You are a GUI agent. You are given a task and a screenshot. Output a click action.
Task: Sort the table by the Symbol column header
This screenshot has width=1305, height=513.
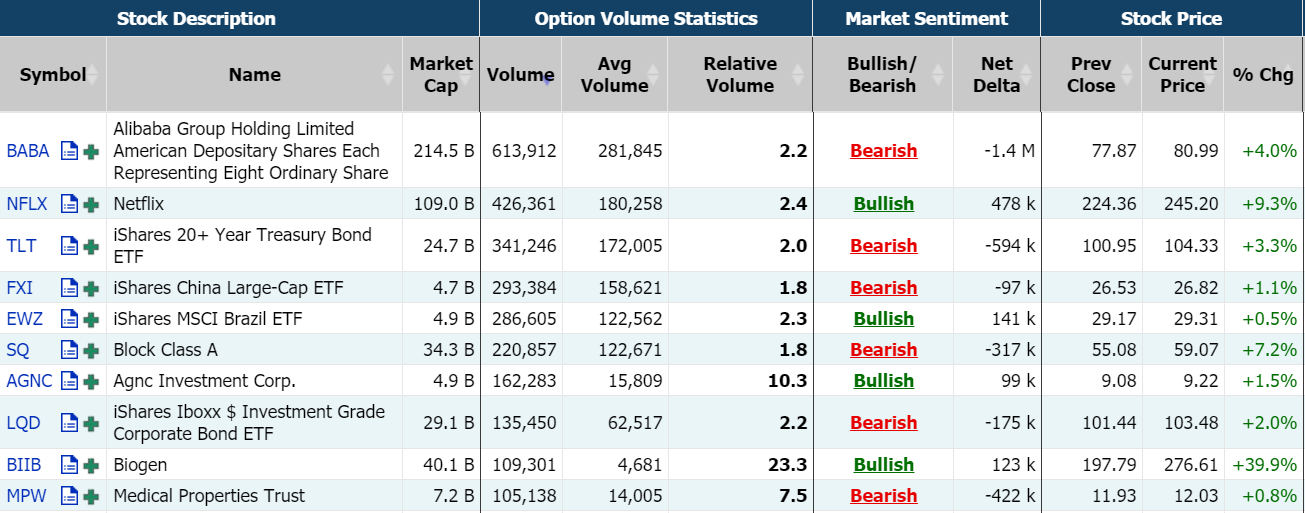[53, 75]
